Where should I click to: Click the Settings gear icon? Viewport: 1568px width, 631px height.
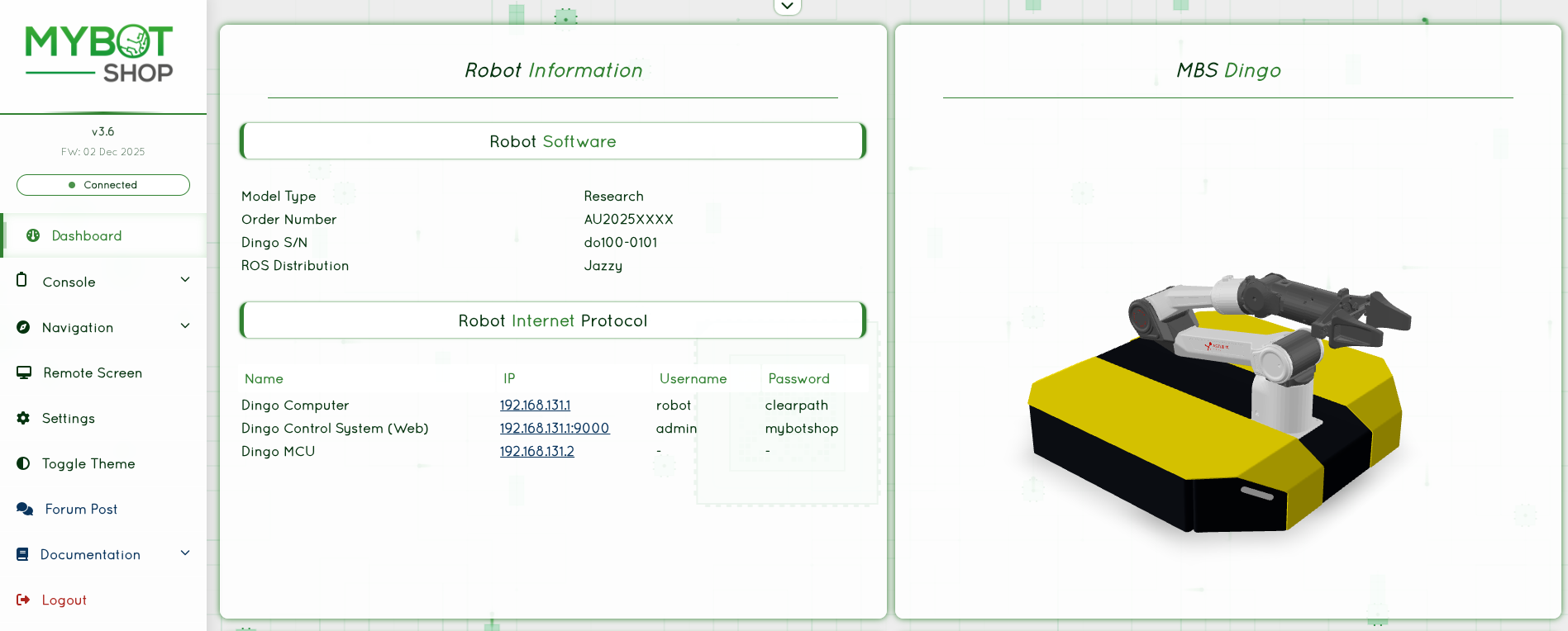(23, 418)
